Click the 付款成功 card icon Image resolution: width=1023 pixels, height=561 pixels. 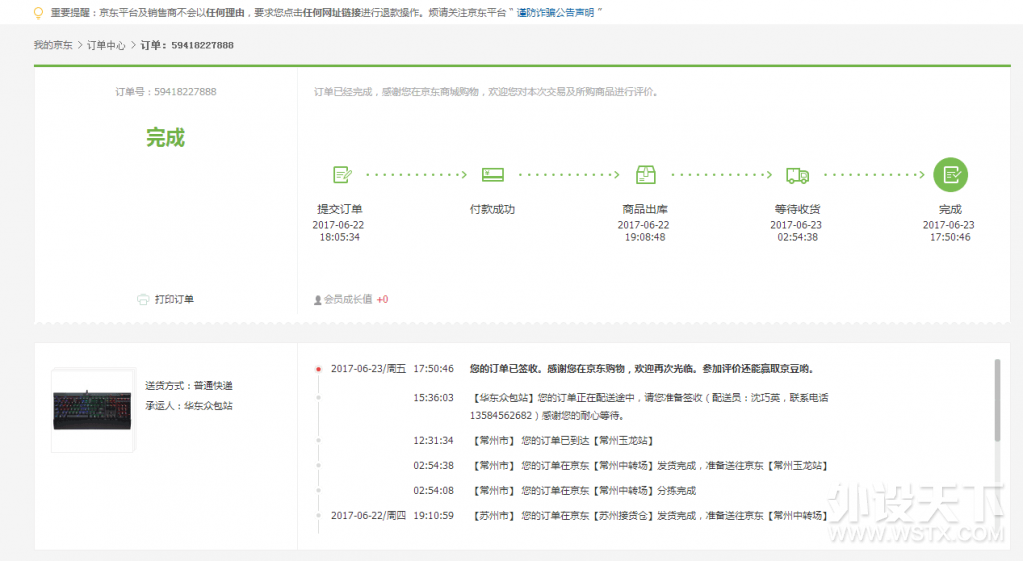(x=492, y=174)
